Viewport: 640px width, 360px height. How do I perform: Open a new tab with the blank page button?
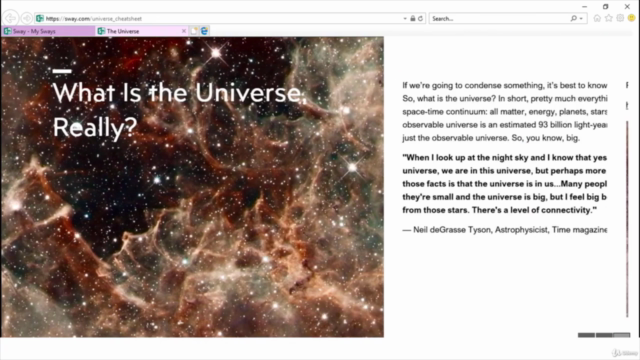pos(194,31)
